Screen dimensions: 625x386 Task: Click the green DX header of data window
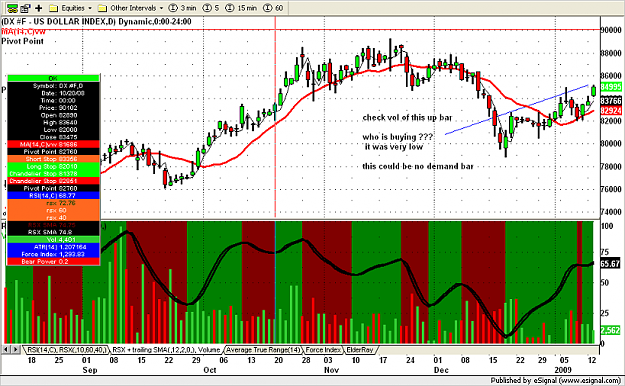53,78
